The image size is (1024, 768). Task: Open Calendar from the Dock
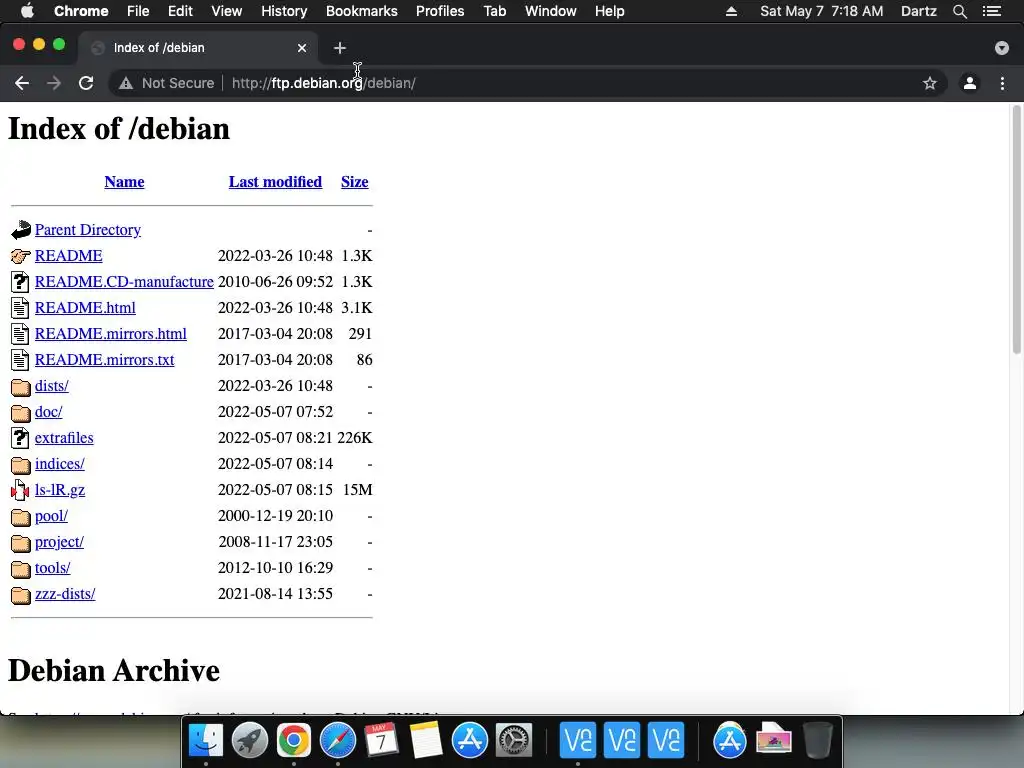381,740
